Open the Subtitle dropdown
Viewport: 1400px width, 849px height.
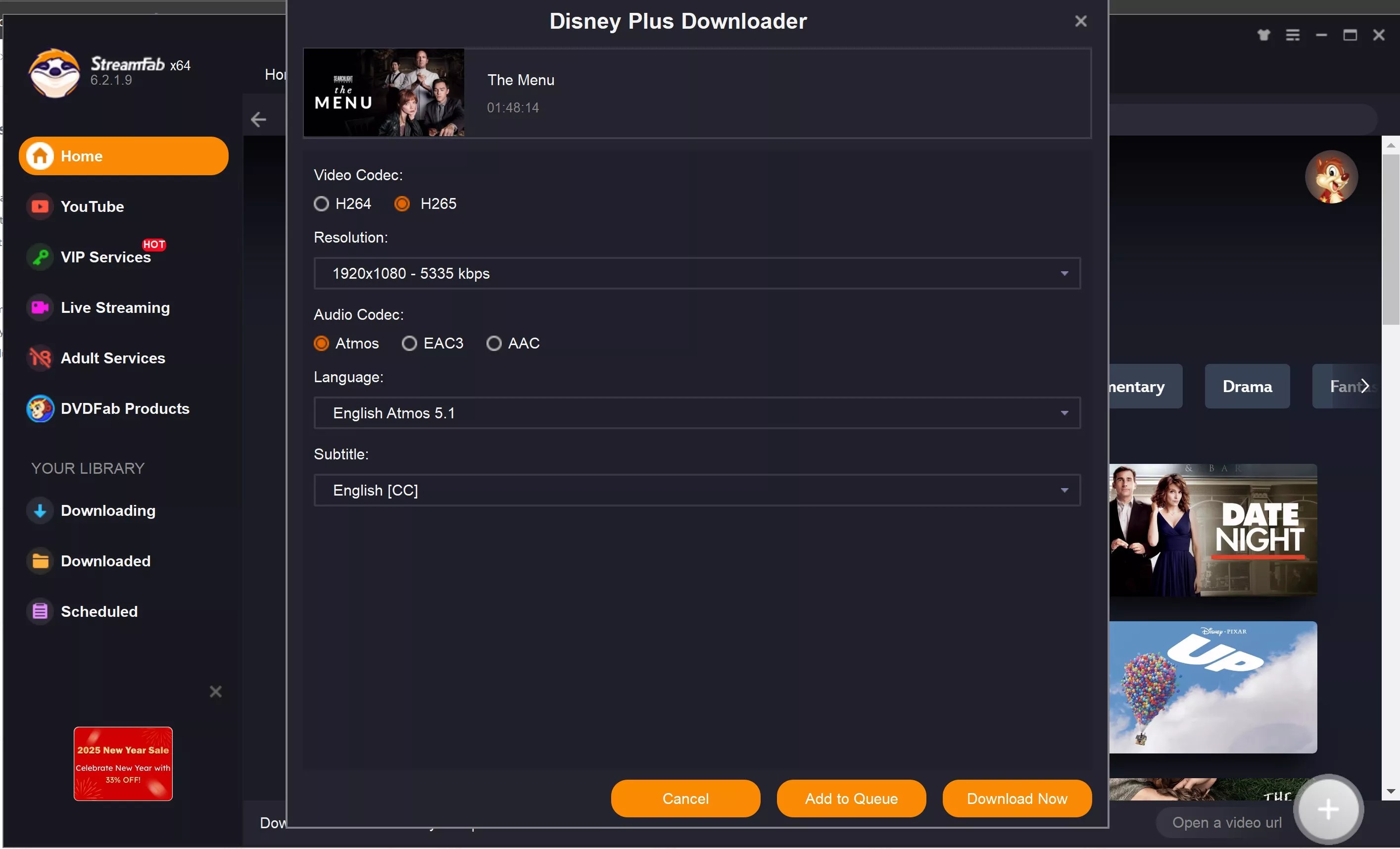click(697, 491)
